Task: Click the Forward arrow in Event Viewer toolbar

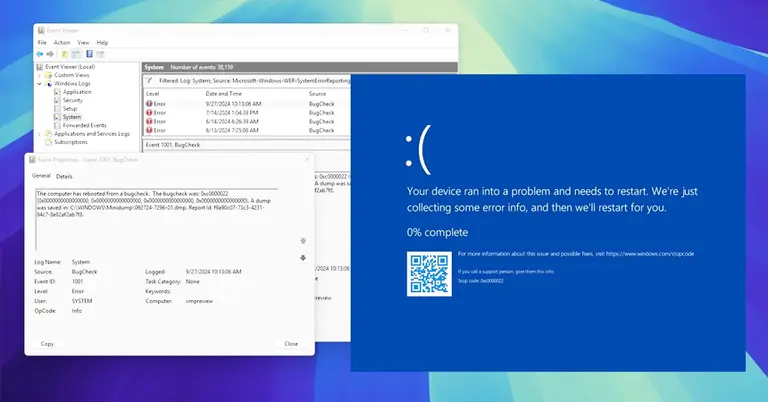Action: [x=50, y=54]
